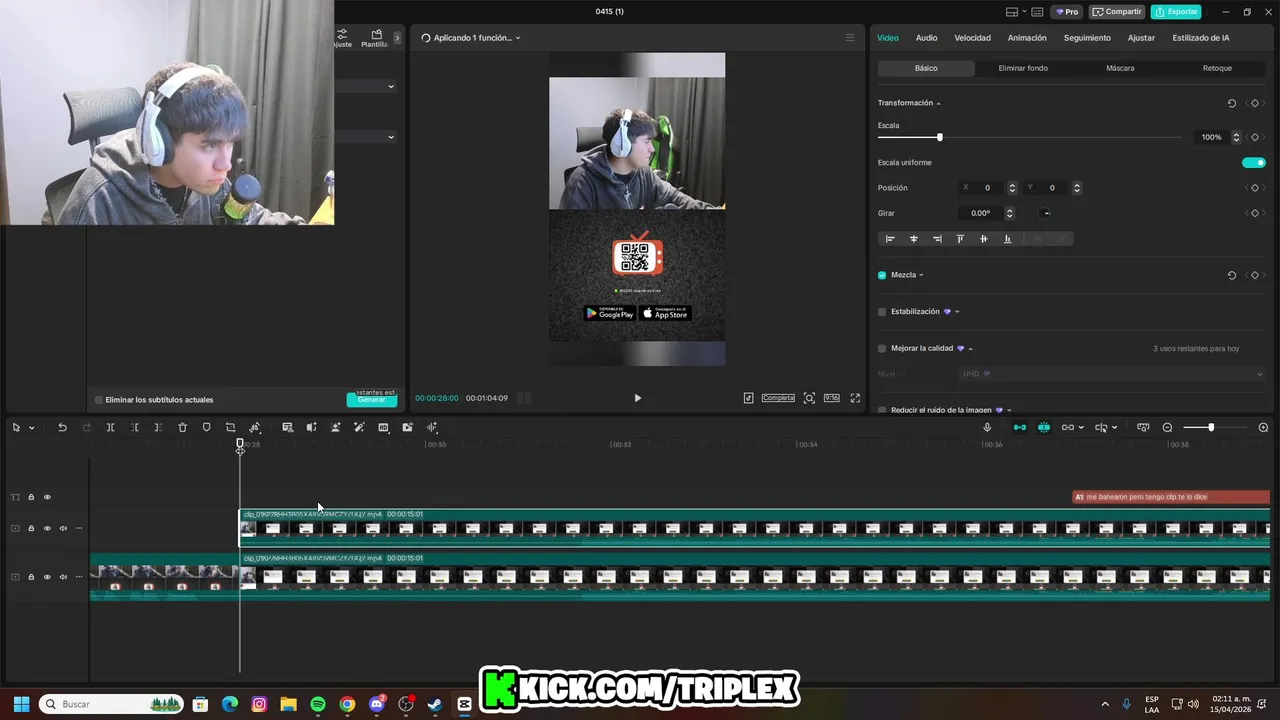Click the timeline zoom slider handle
1280x720 pixels.
click(x=1211, y=428)
